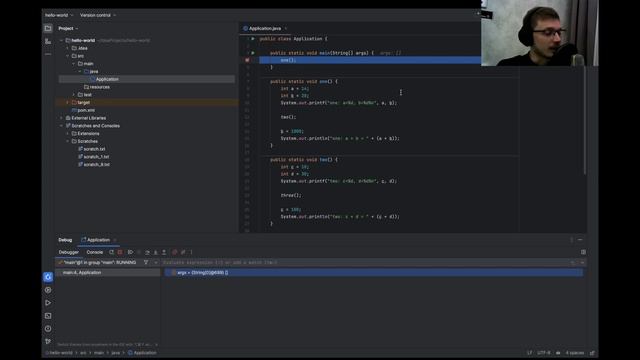Click the Application breadcrumb in status bar
640x360 pixels.
pyautogui.click(x=142, y=353)
